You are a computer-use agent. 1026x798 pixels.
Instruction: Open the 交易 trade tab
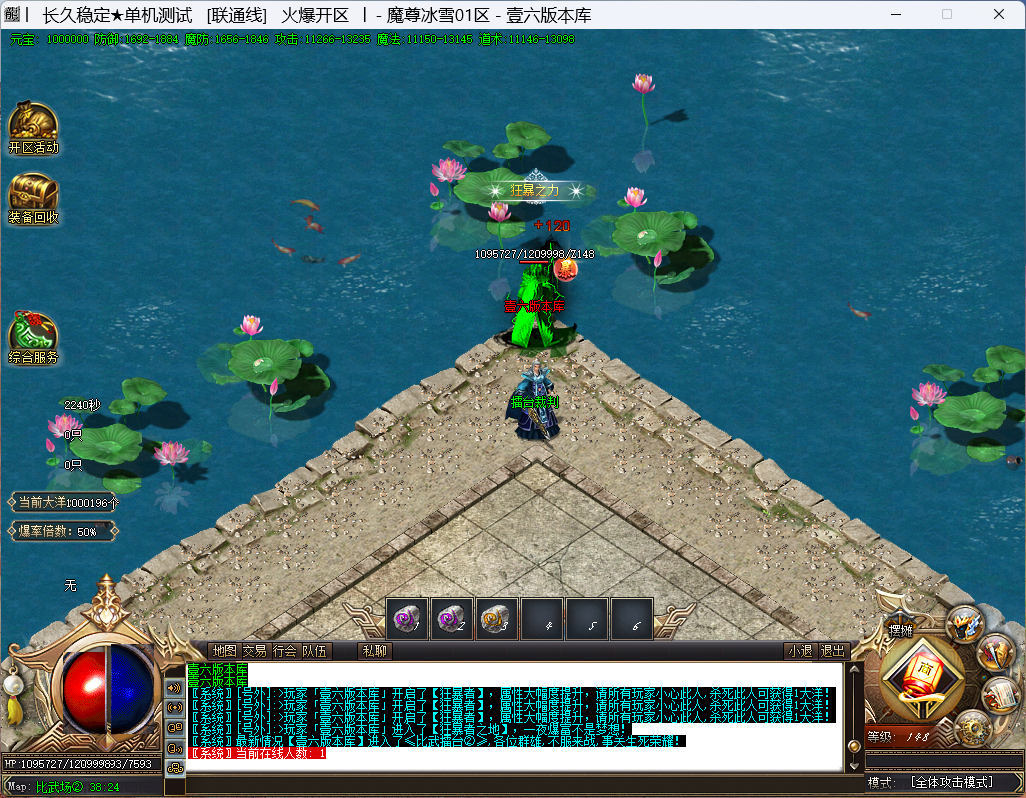(x=255, y=651)
